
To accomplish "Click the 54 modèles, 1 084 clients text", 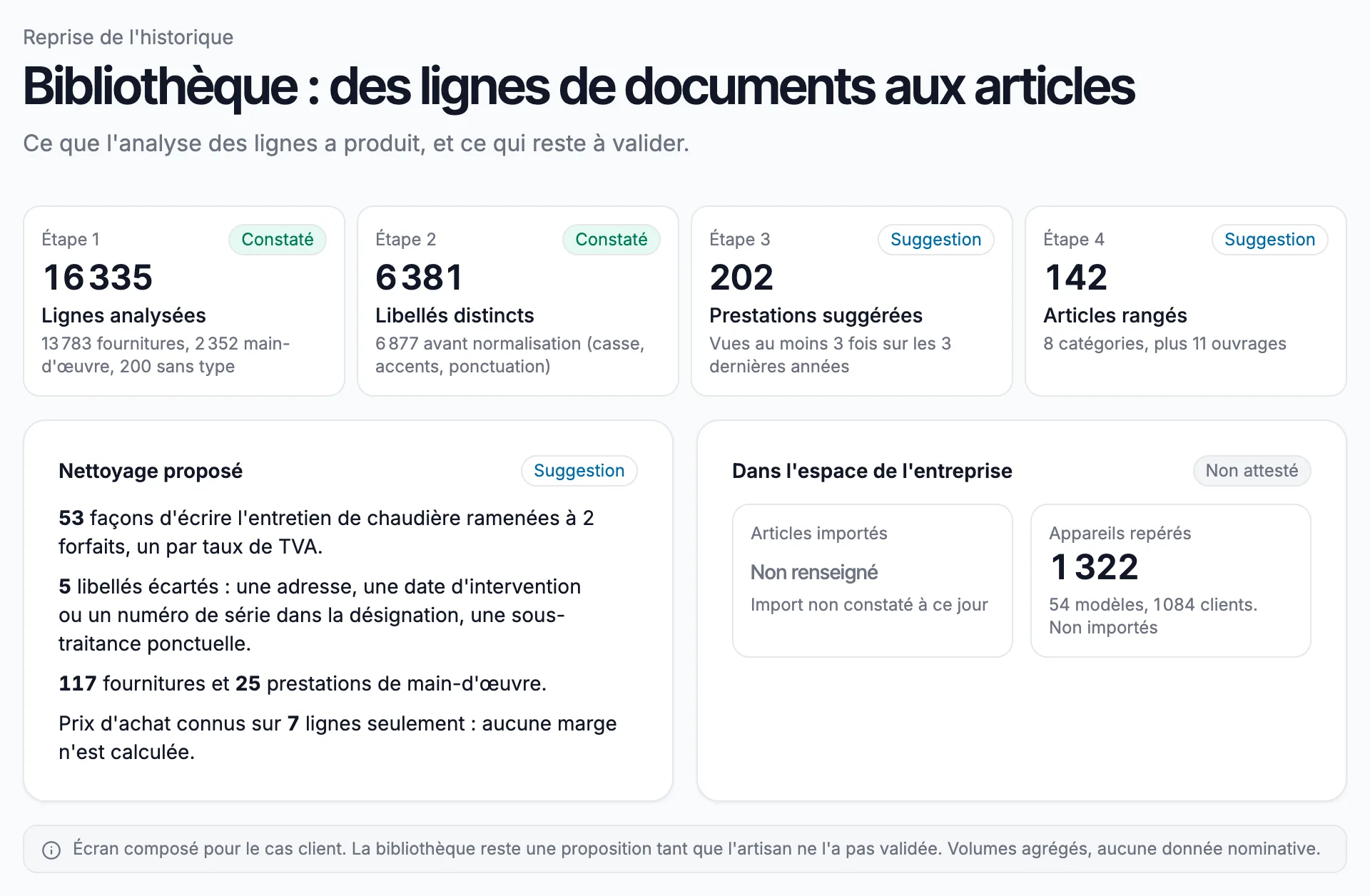I will pyautogui.click(x=1153, y=605).
